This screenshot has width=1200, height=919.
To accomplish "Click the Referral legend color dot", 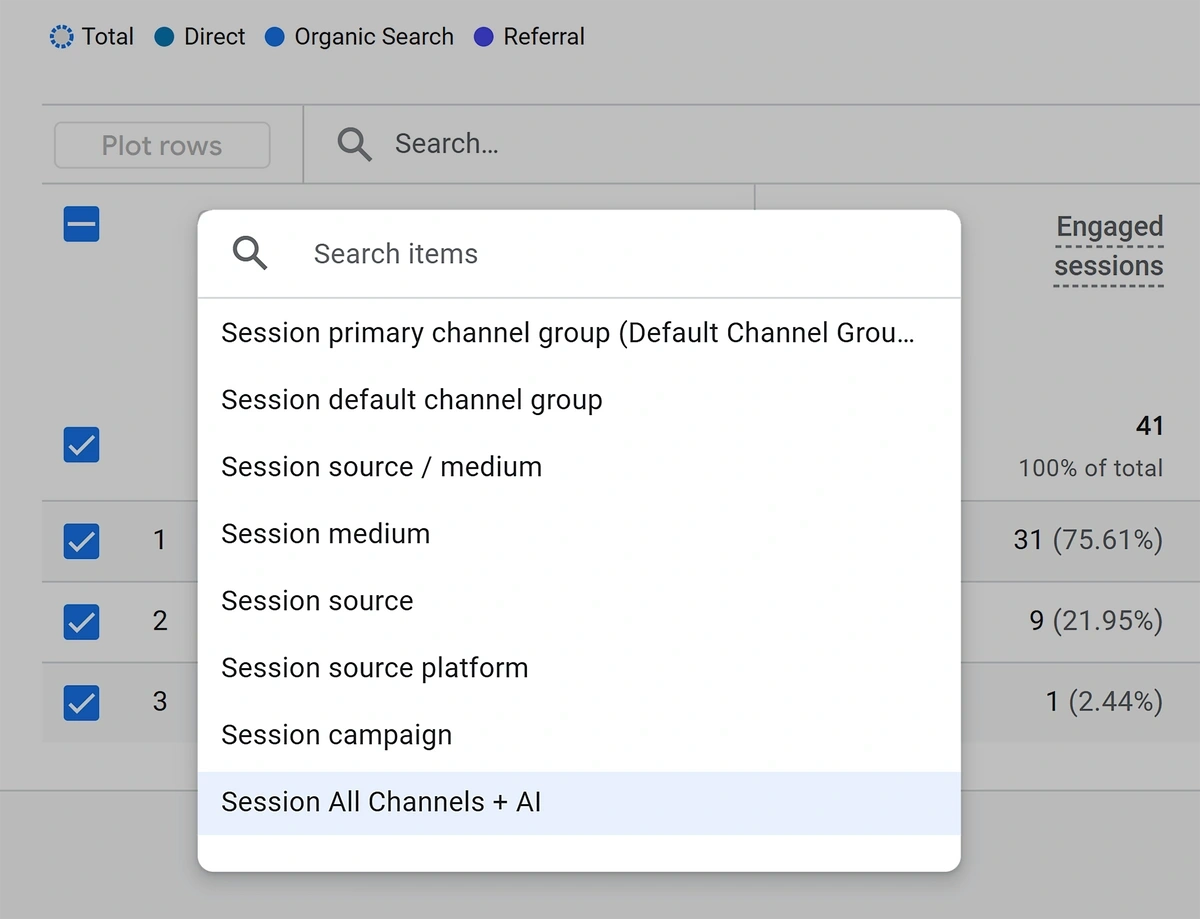I will tap(484, 37).
